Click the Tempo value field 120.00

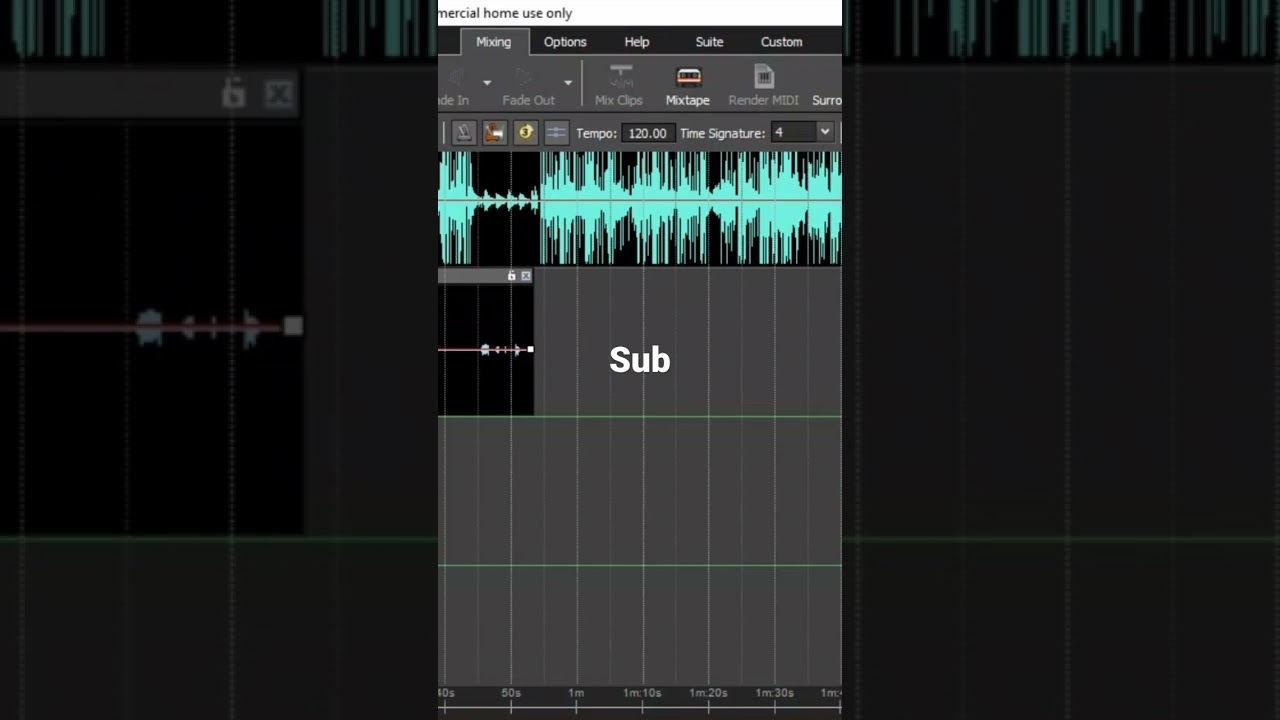pyautogui.click(x=648, y=133)
